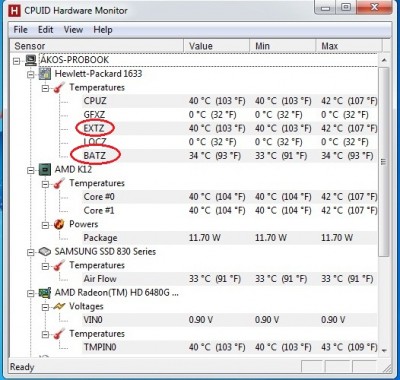
Task: Collapse the AMD Radeon HD 6480G node
Action: click(x=31, y=294)
